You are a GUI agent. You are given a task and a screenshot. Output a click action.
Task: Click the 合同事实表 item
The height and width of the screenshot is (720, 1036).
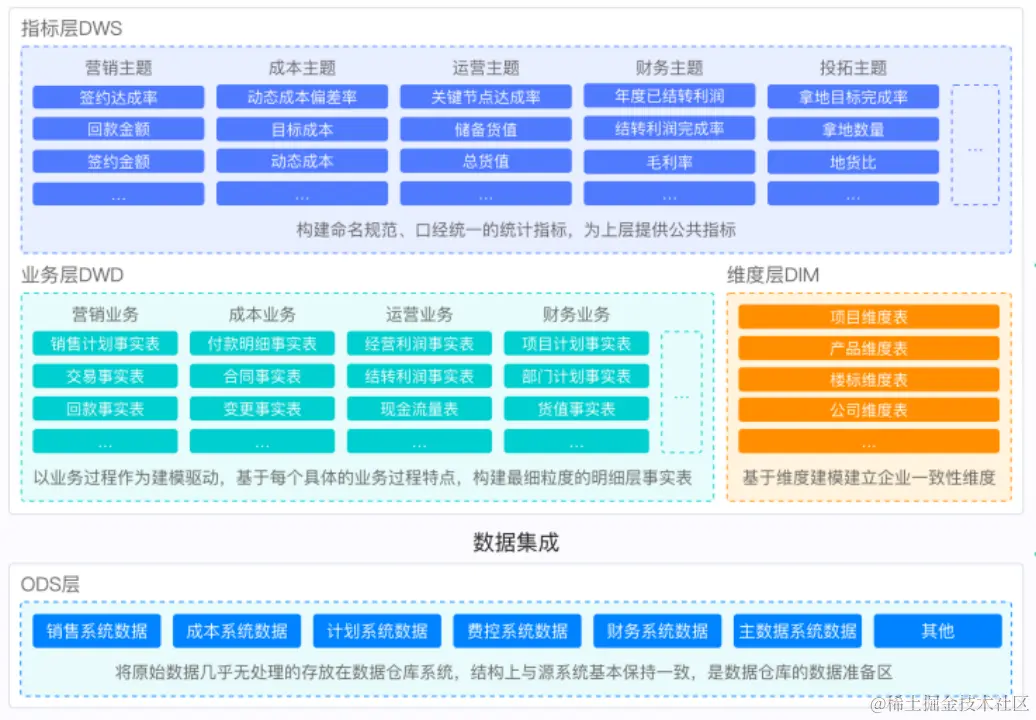pos(264,376)
